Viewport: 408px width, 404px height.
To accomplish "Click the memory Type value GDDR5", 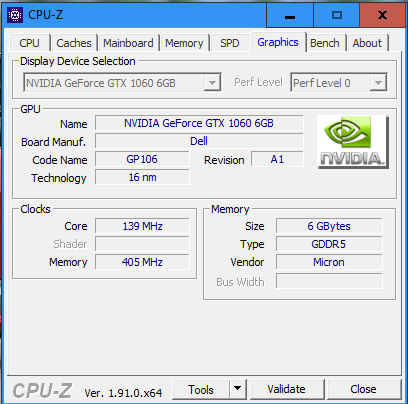I will point(329,244).
